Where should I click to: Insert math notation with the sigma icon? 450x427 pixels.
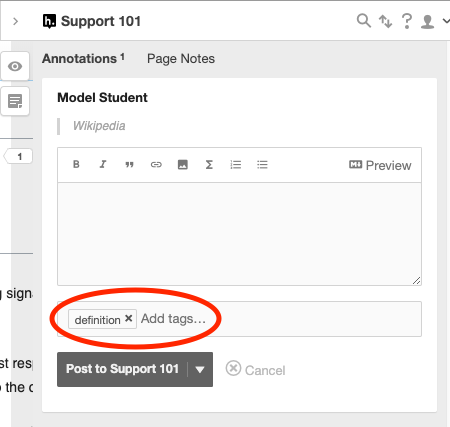coord(209,164)
